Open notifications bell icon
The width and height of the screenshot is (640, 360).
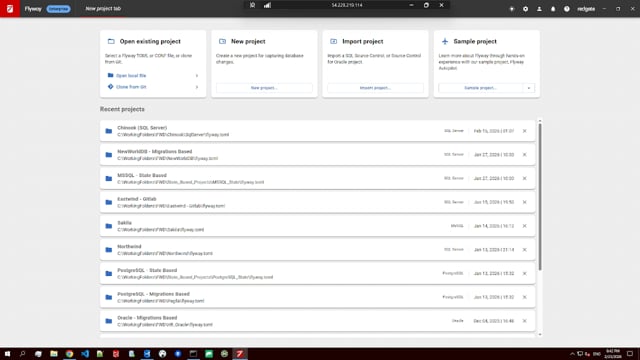point(553,9)
